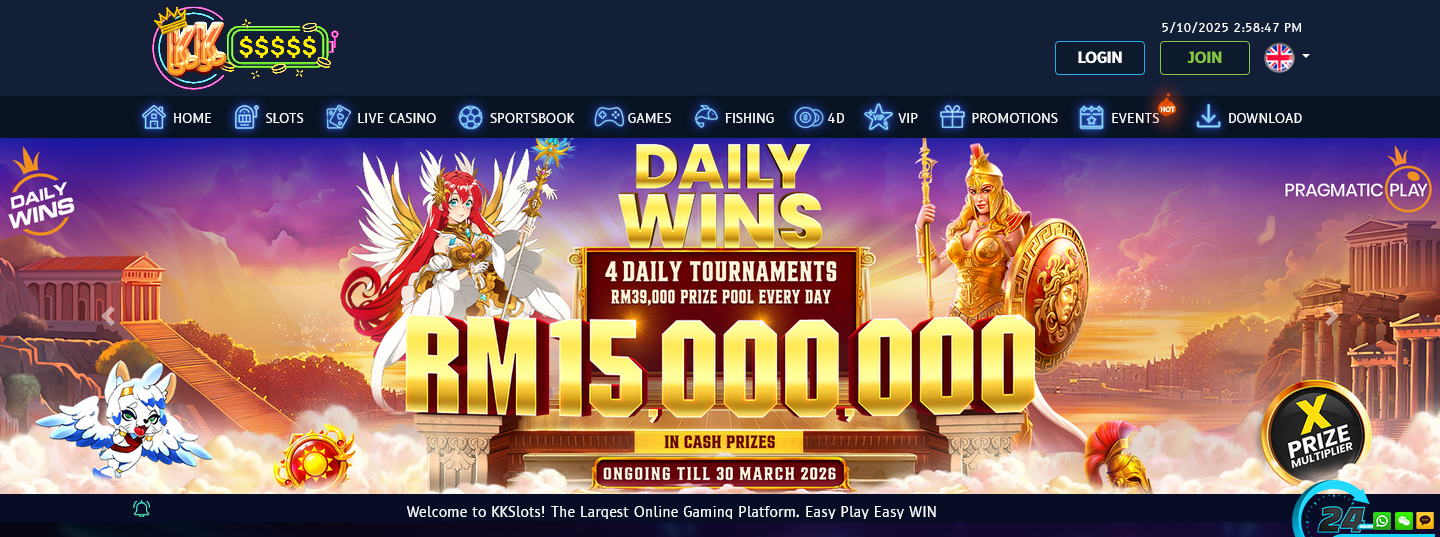
Task: Open the yellow live chat icon
Action: tap(1425, 520)
